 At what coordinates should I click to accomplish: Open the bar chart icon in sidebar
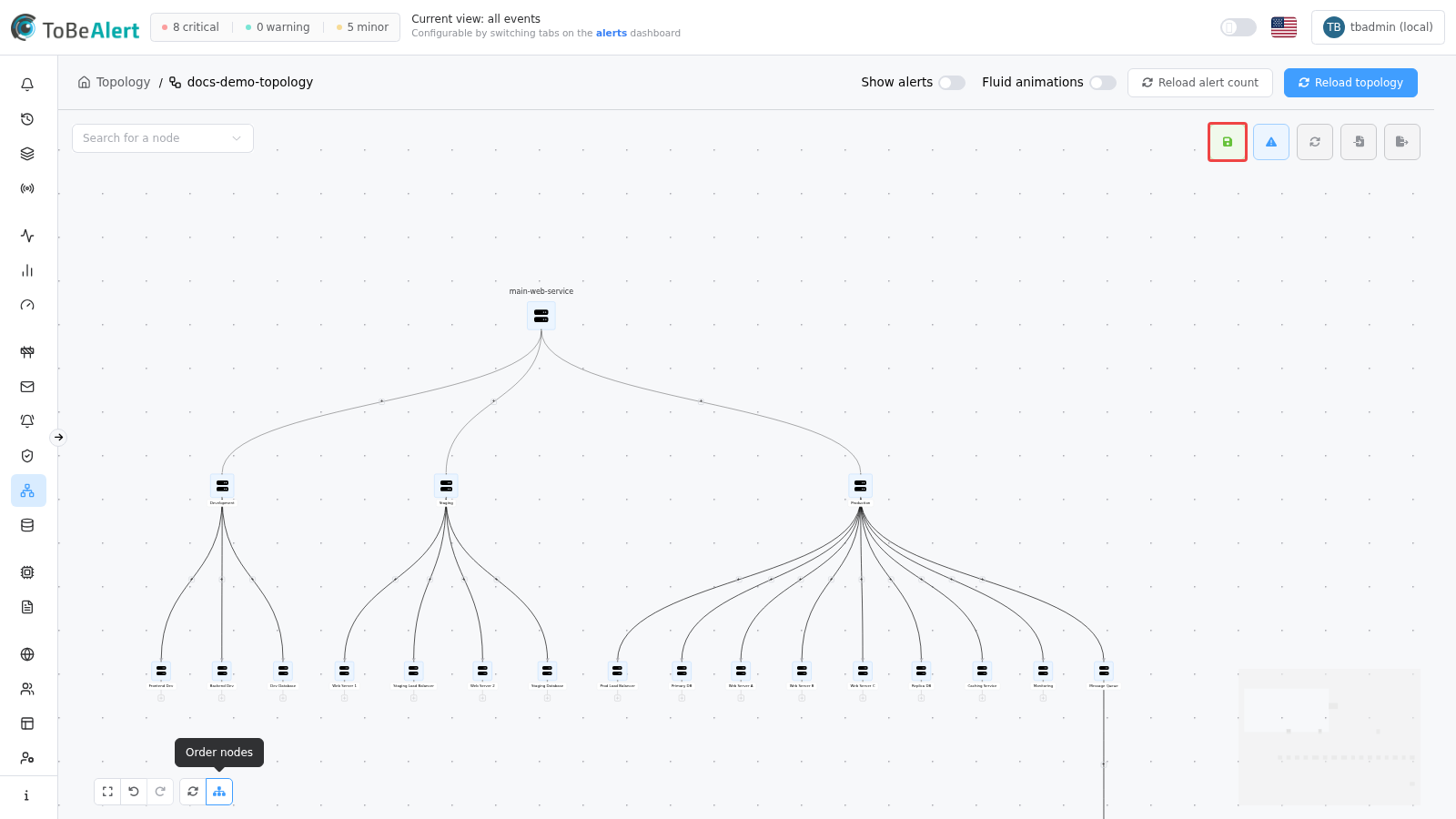point(27,270)
